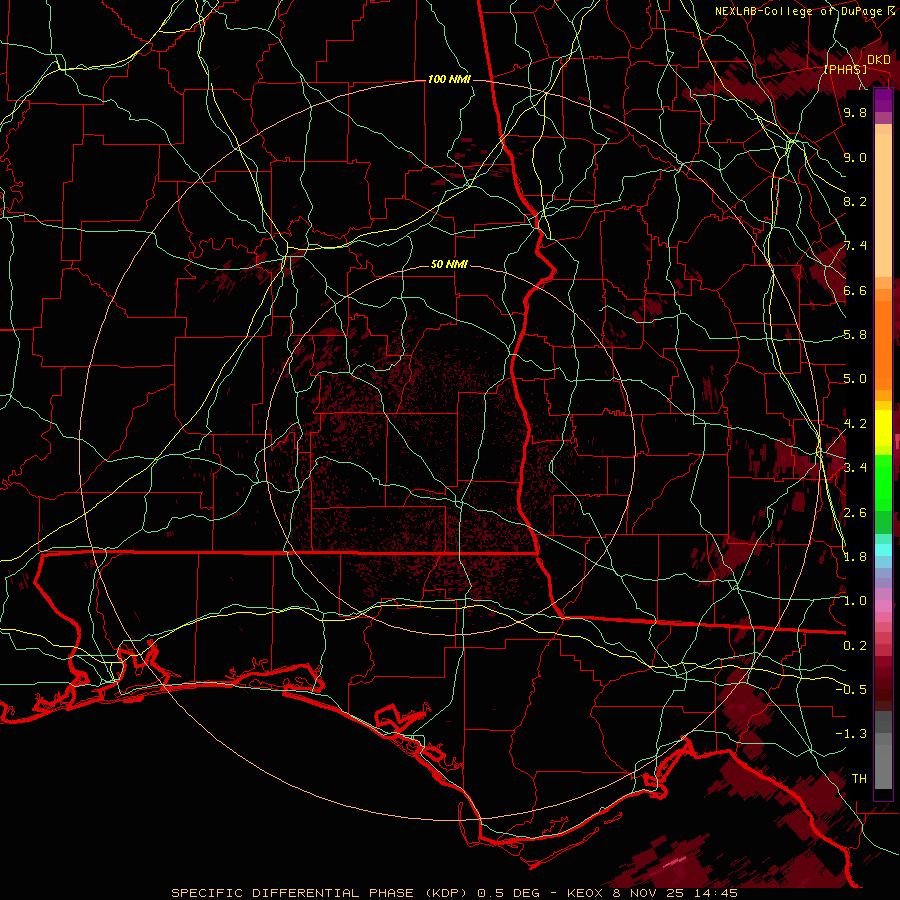Click the 1.0 value on the color scale
Image resolution: width=900 pixels, height=900 pixels.
[855, 601]
